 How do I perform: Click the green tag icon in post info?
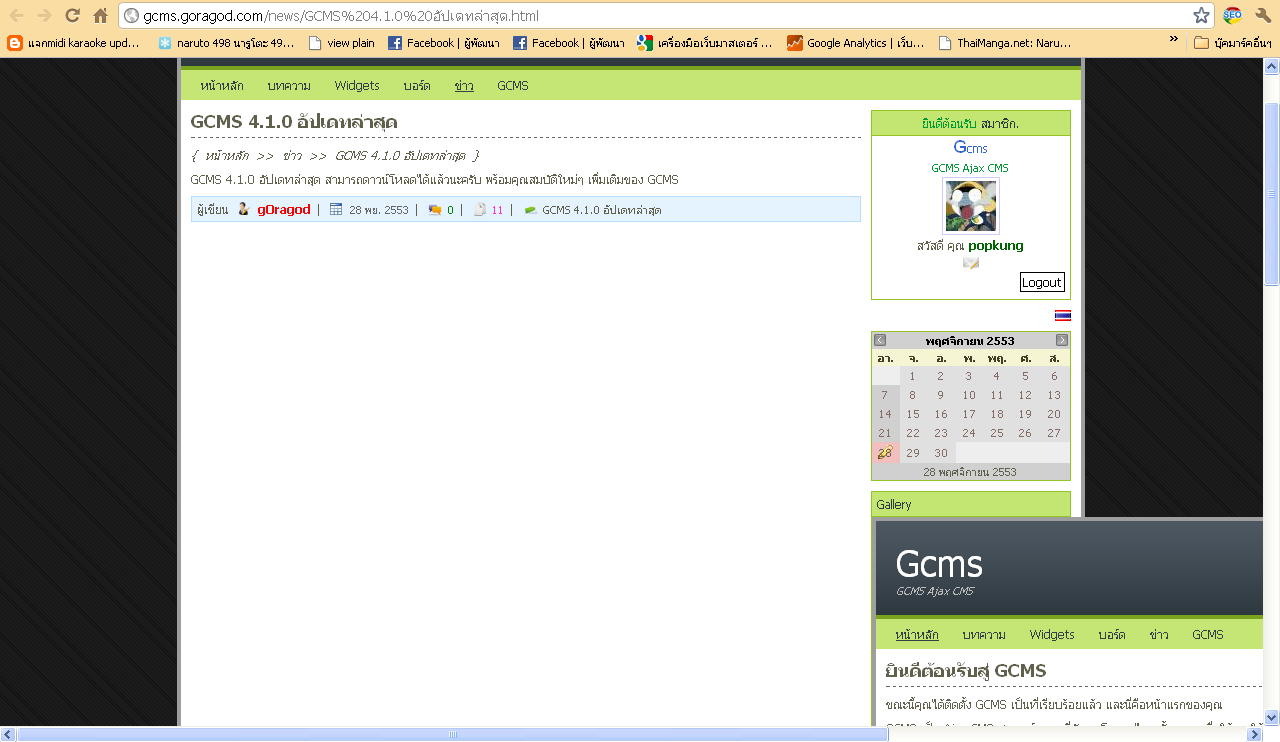coord(530,210)
